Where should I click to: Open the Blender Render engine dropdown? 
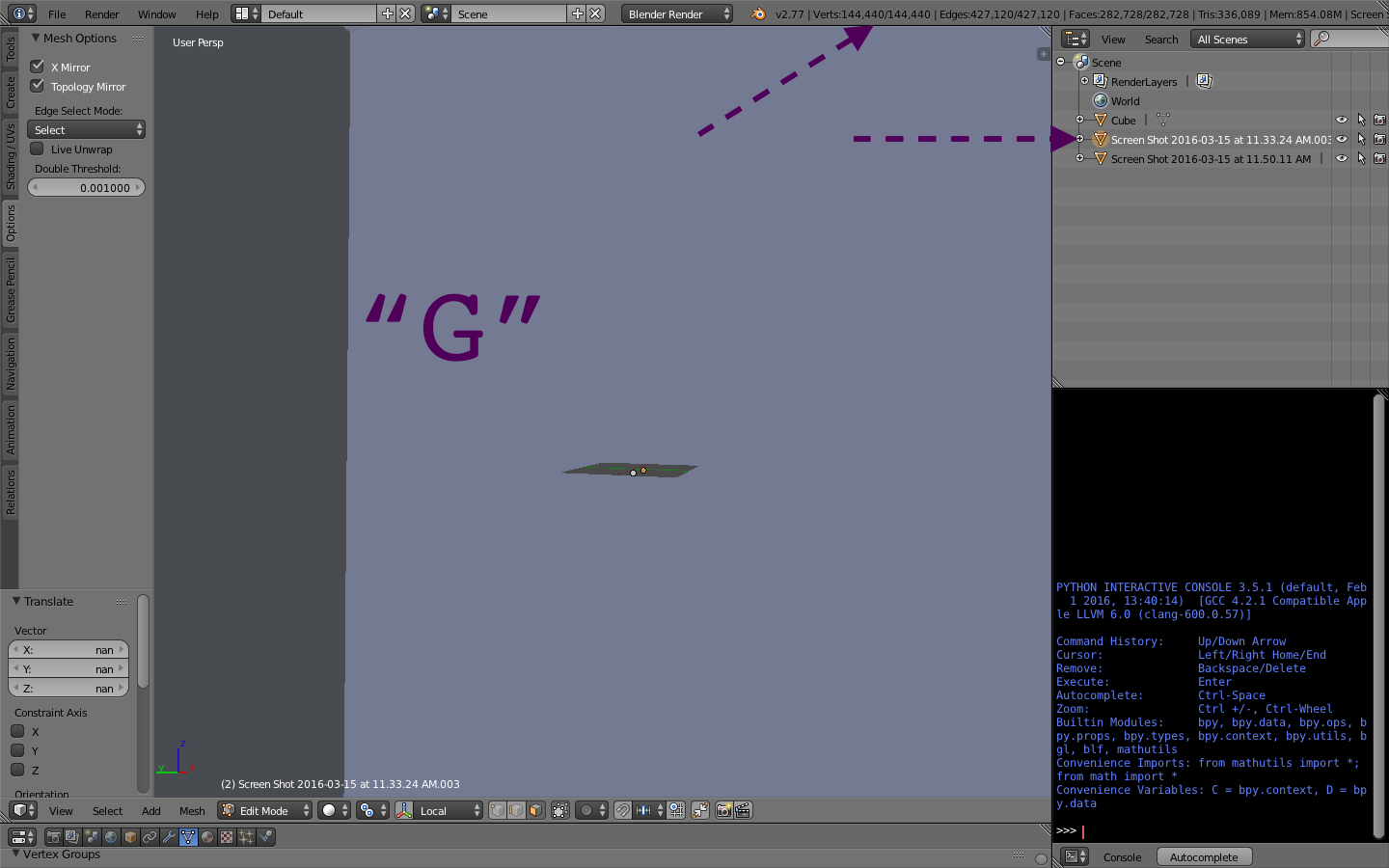(676, 14)
